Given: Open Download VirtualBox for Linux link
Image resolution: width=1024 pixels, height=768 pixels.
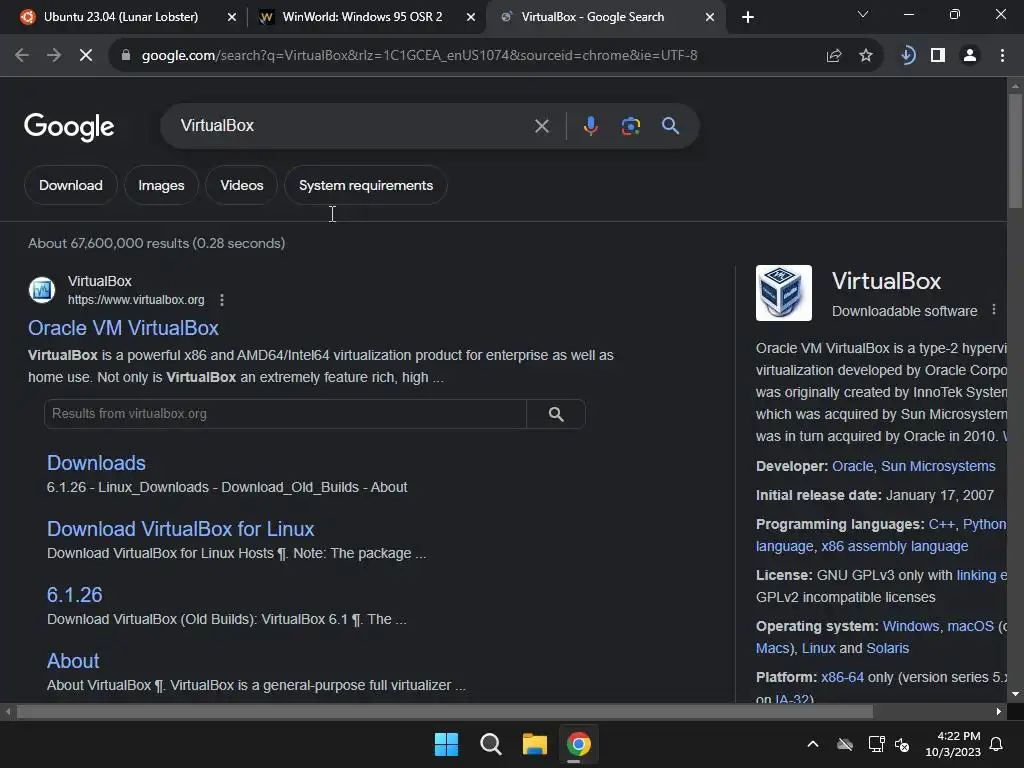Looking at the screenshot, I should (180, 529).
